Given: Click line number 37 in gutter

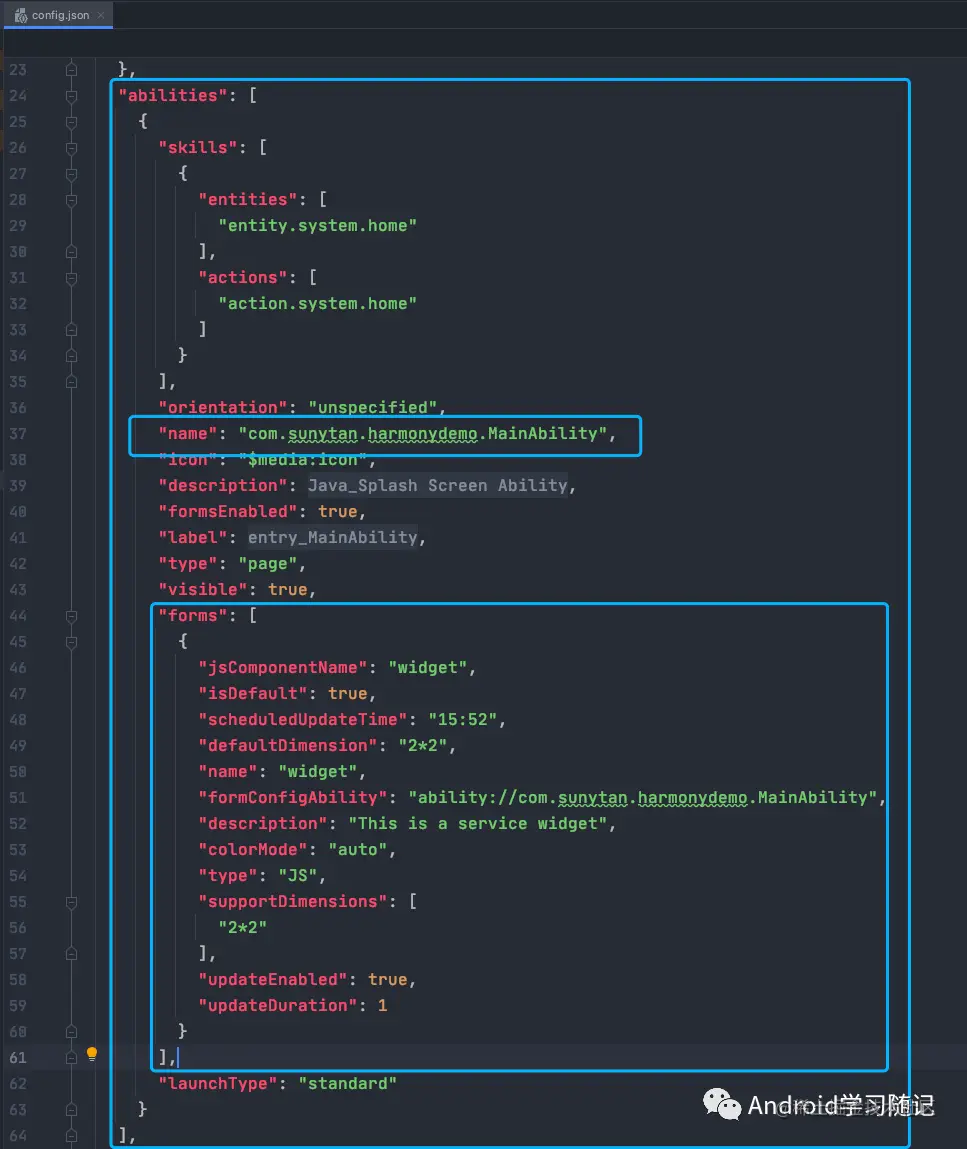Looking at the screenshot, I should pyautogui.click(x=18, y=434).
